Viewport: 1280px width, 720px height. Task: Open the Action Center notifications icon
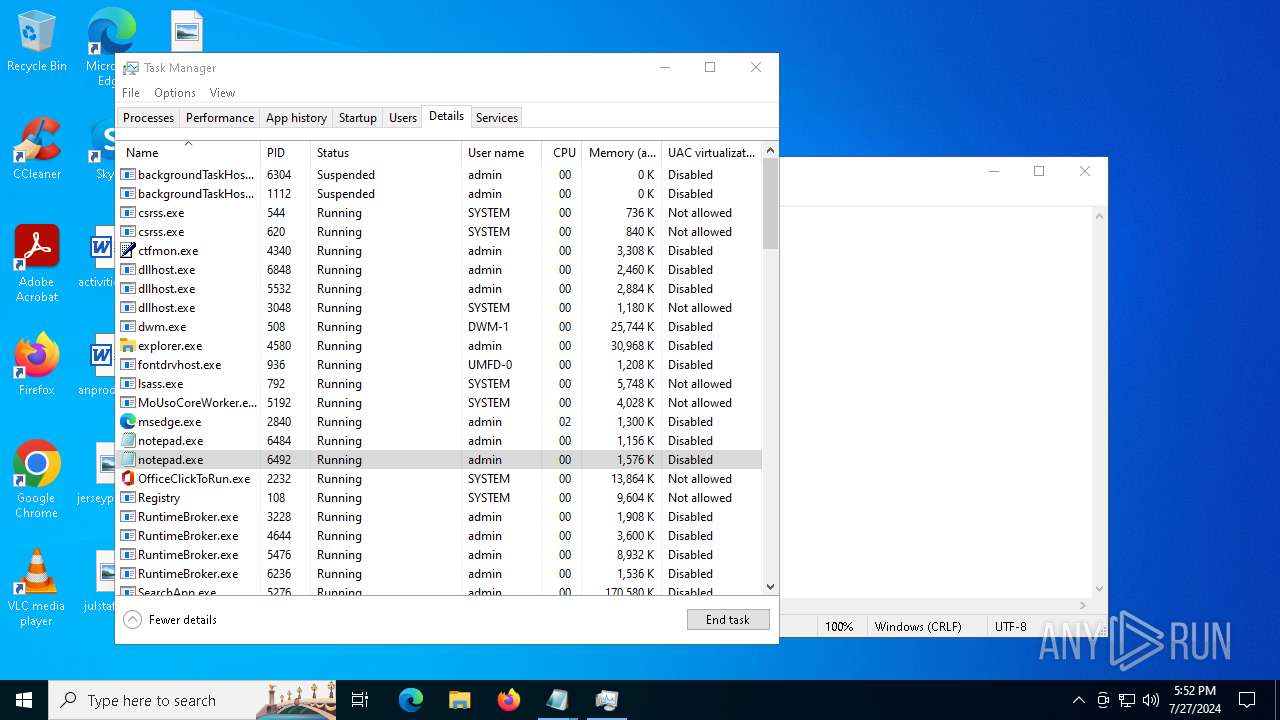1247,700
